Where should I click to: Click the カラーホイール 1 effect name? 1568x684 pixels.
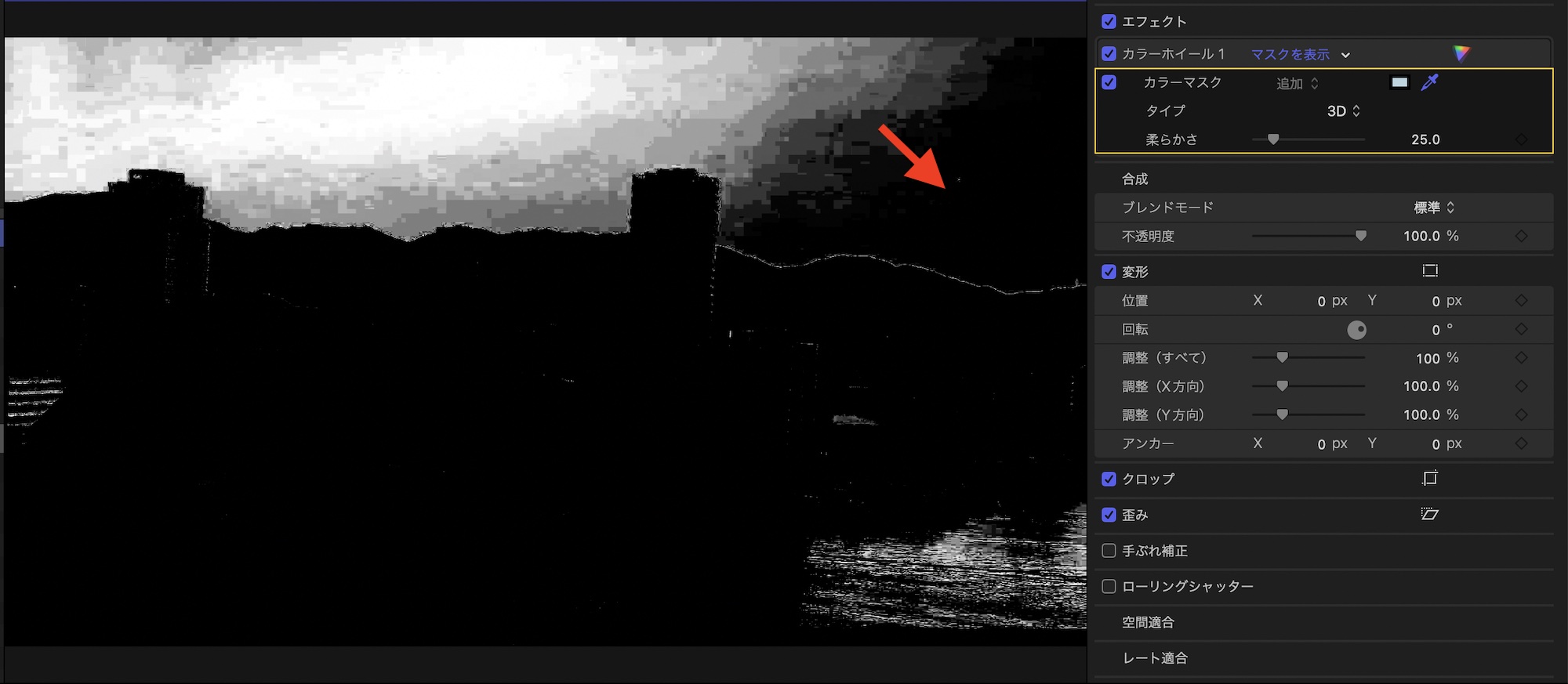click(1173, 53)
